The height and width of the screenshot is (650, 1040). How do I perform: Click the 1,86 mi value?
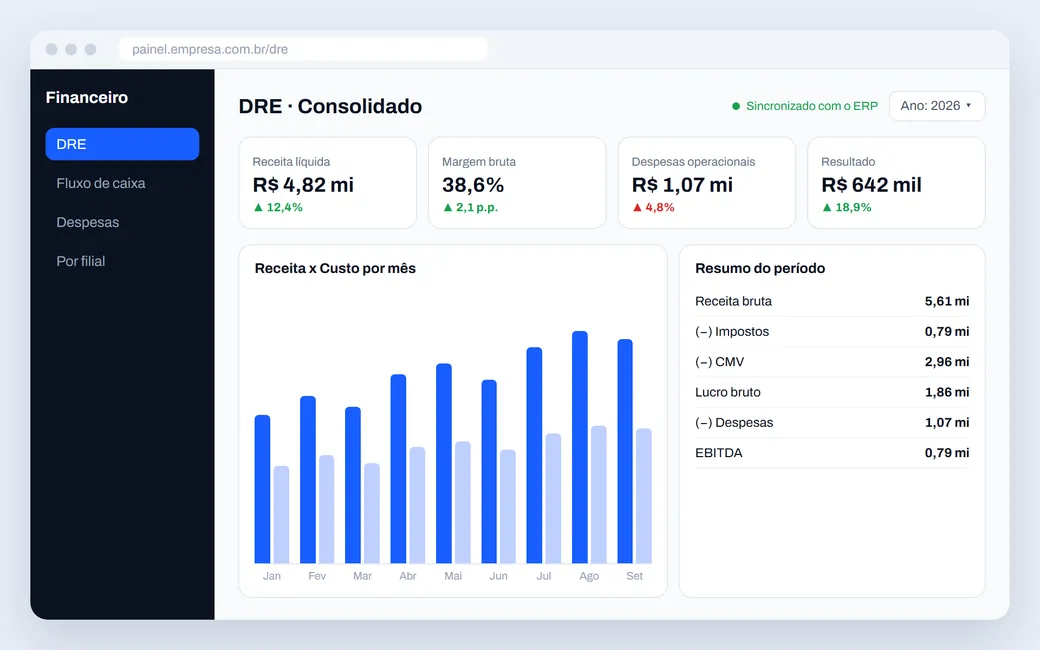[947, 392]
